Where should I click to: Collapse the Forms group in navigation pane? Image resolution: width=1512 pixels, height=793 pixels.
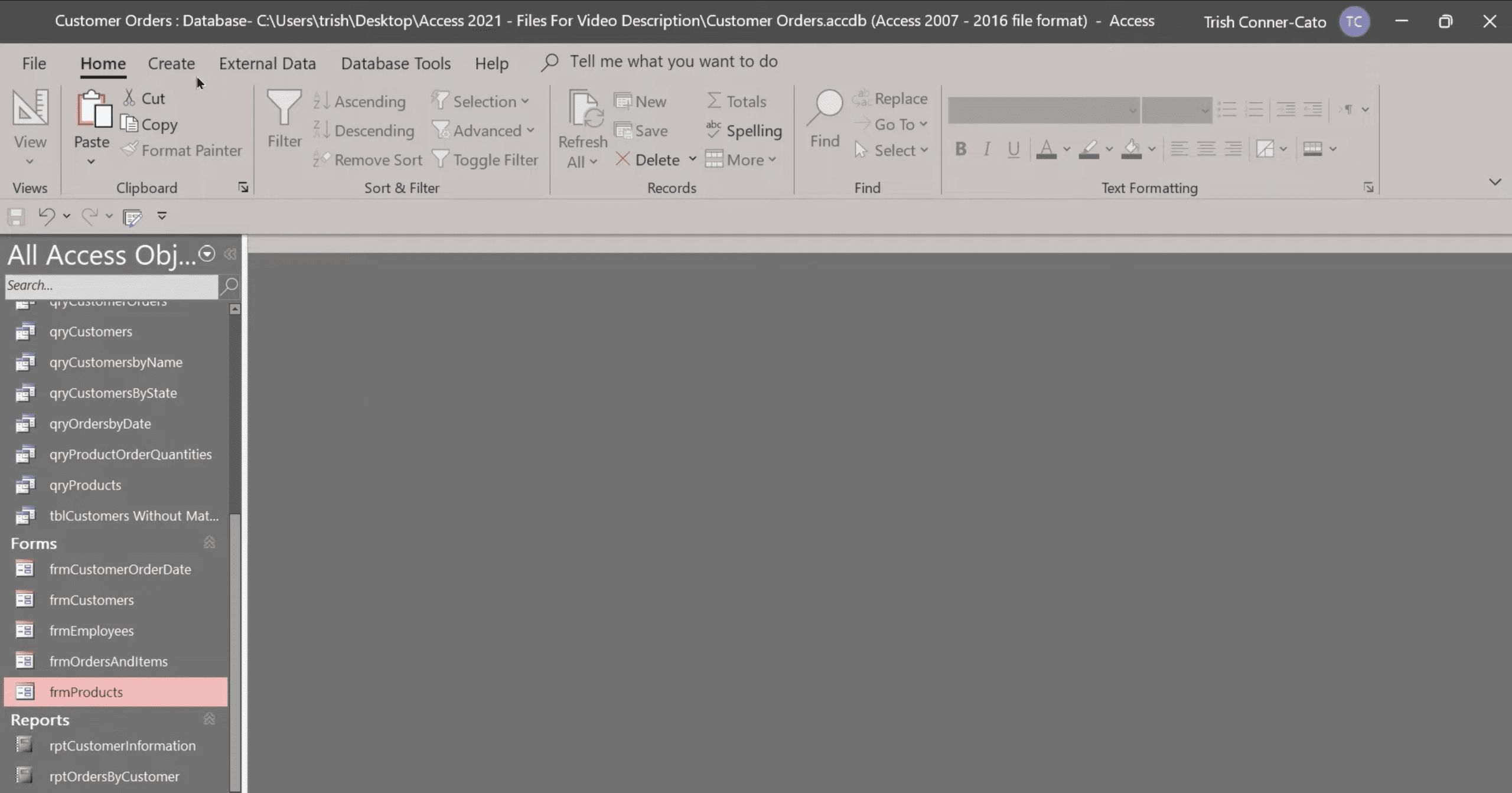point(209,542)
